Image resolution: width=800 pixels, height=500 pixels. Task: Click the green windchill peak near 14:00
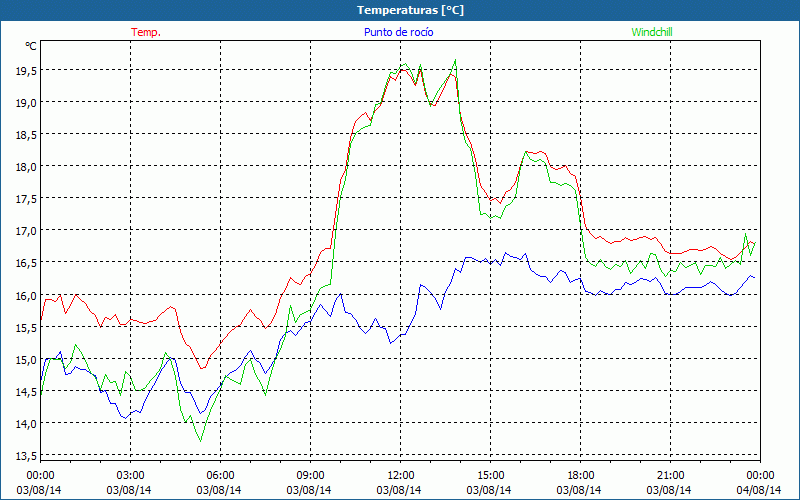tap(455, 60)
